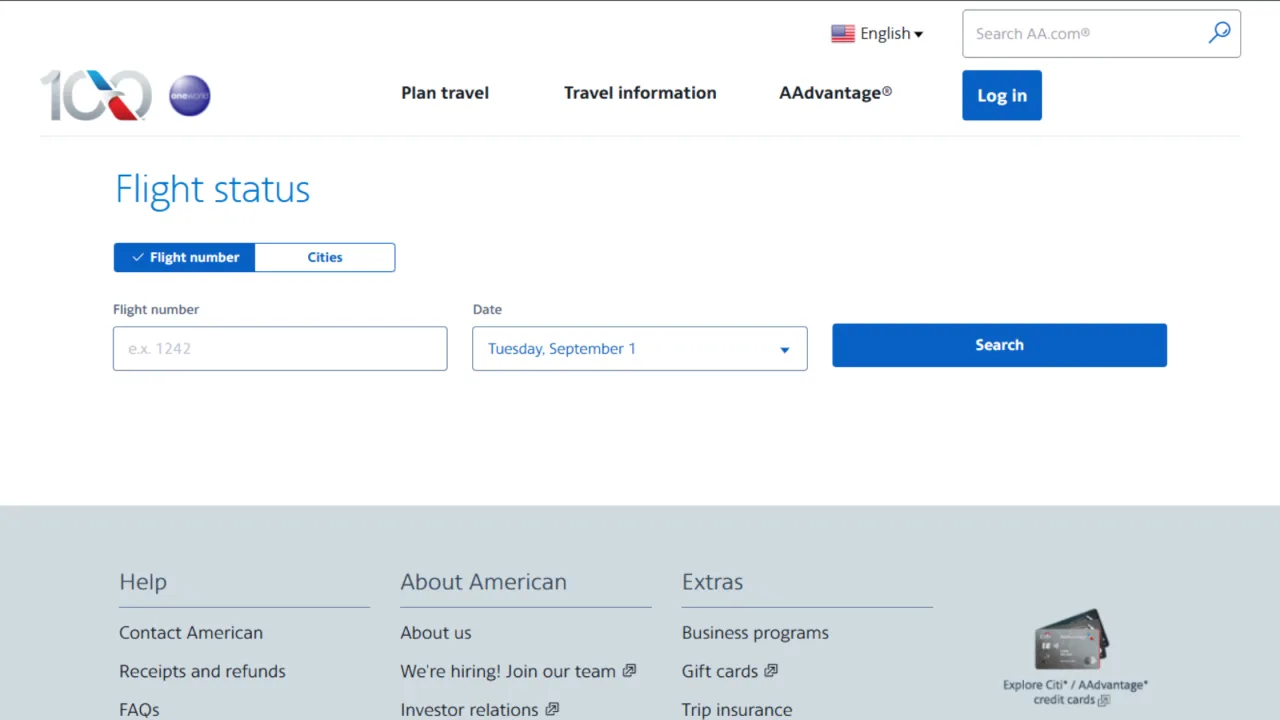Screen dimensions: 1280x720
Task: Open Trip insurance link
Action: [737, 709]
